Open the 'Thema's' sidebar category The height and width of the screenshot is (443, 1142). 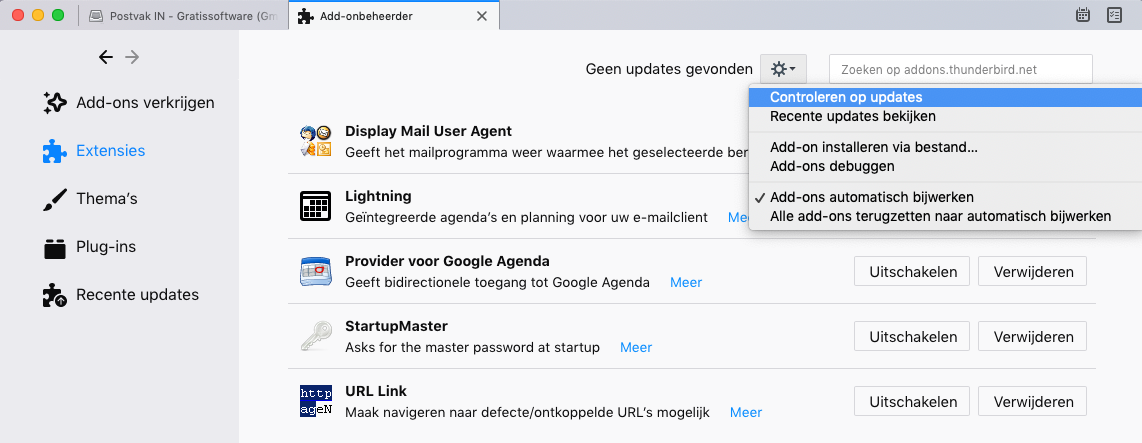point(106,199)
